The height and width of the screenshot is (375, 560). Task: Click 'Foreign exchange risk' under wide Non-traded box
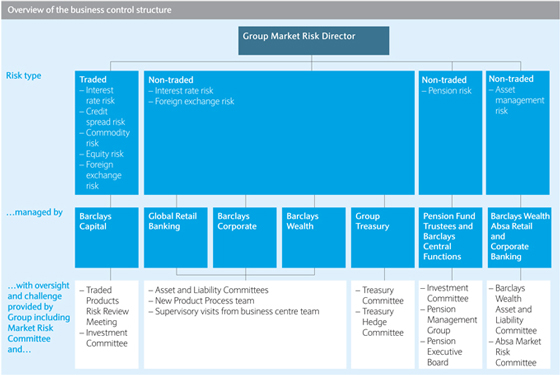[x=191, y=101]
